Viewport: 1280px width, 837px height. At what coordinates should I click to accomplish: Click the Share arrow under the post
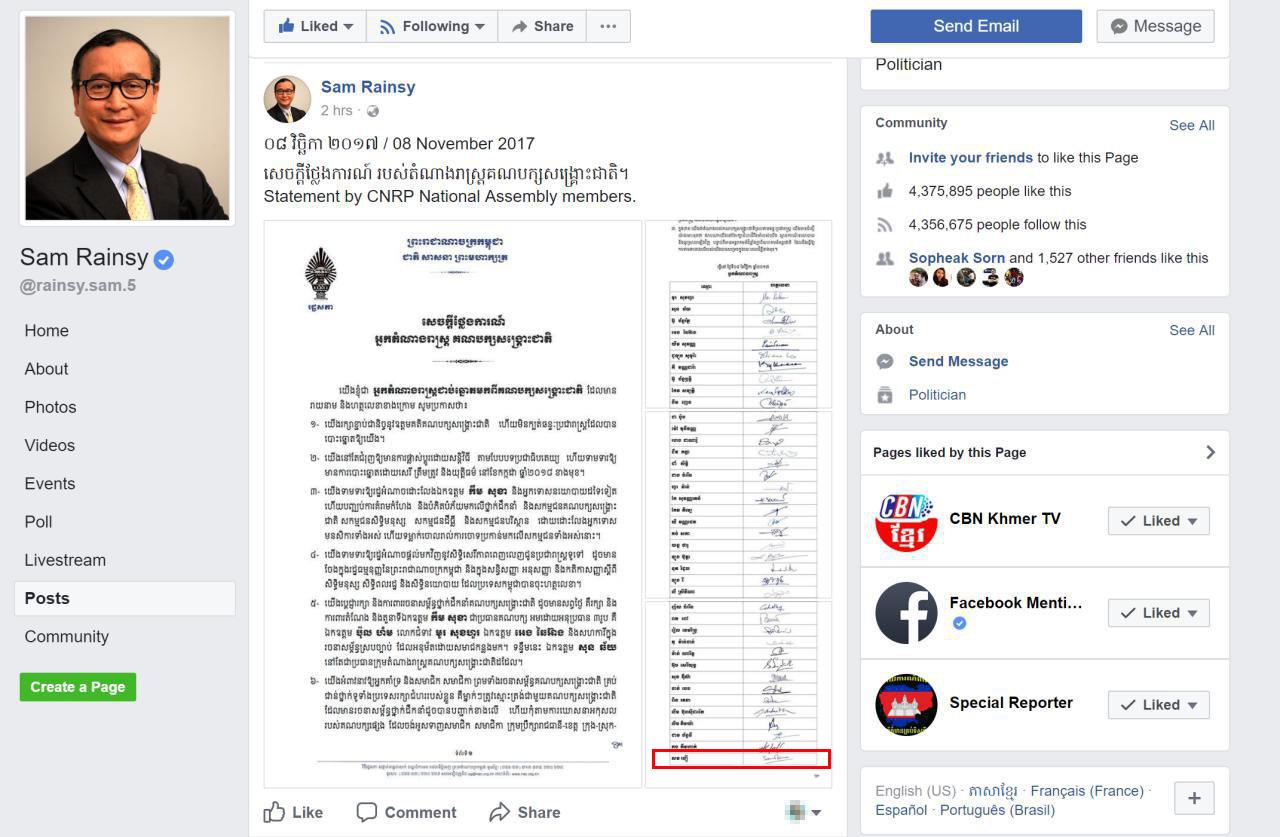[499, 812]
